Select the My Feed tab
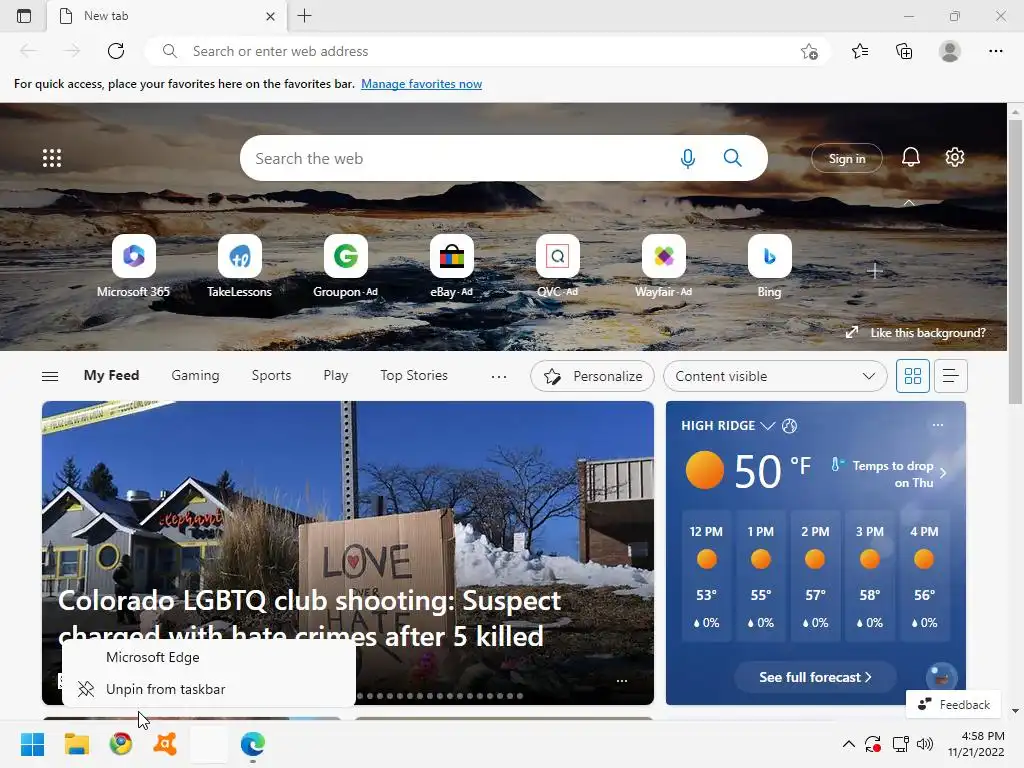1024x768 pixels. pyautogui.click(x=111, y=376)
